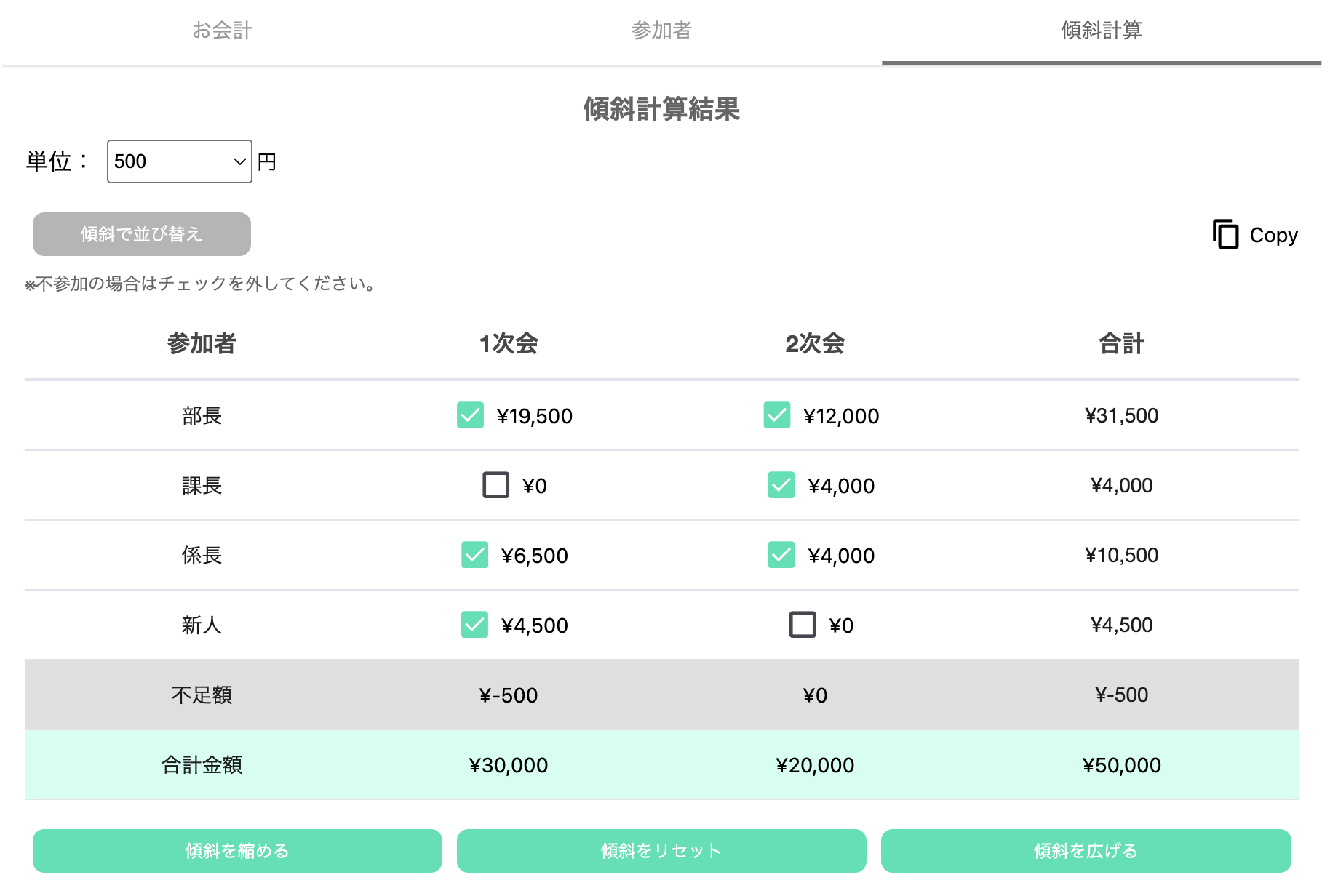
Task: Check 新人's 2次会 checkbox
Action: pyautogui.click(x=803, y=625)
